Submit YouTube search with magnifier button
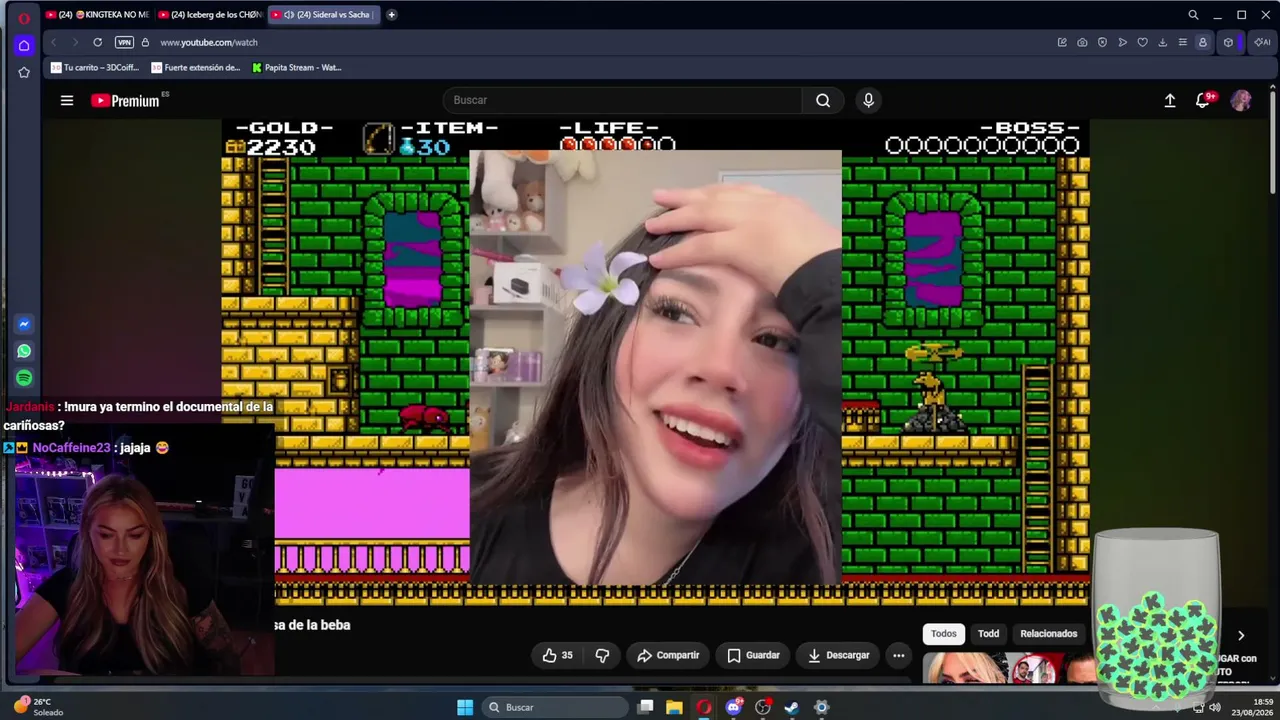Screen dimensions: 1280x720 click(x=823, y=100)
